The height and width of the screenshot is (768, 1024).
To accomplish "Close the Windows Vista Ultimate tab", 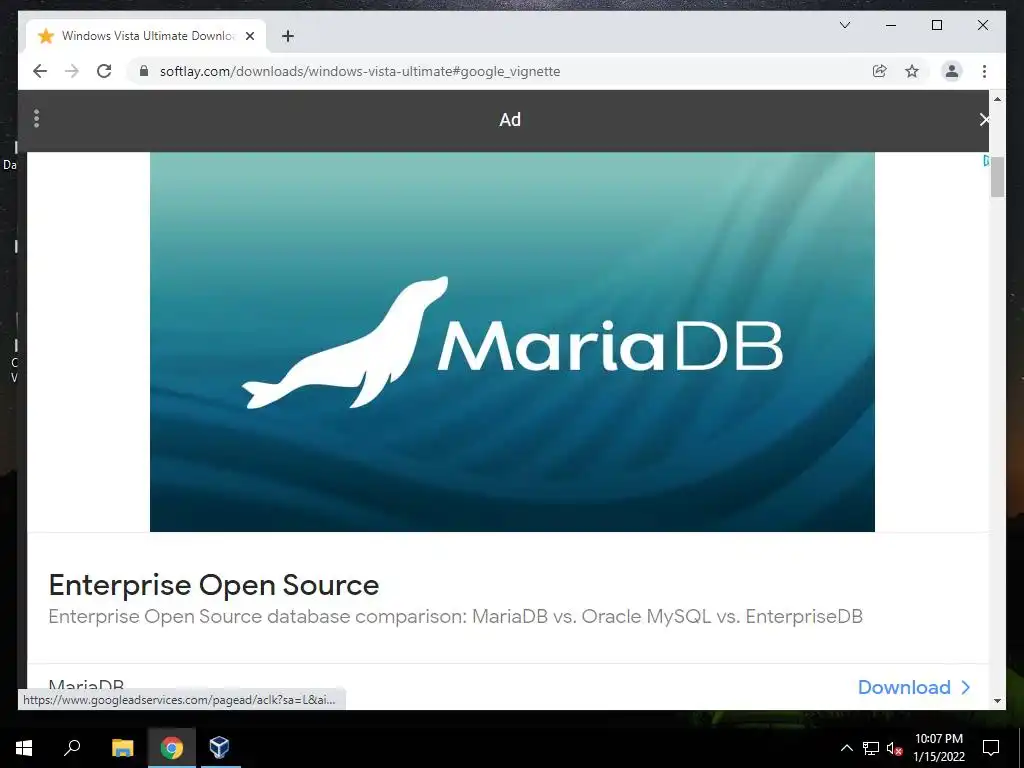I will [x=249, y=36].
